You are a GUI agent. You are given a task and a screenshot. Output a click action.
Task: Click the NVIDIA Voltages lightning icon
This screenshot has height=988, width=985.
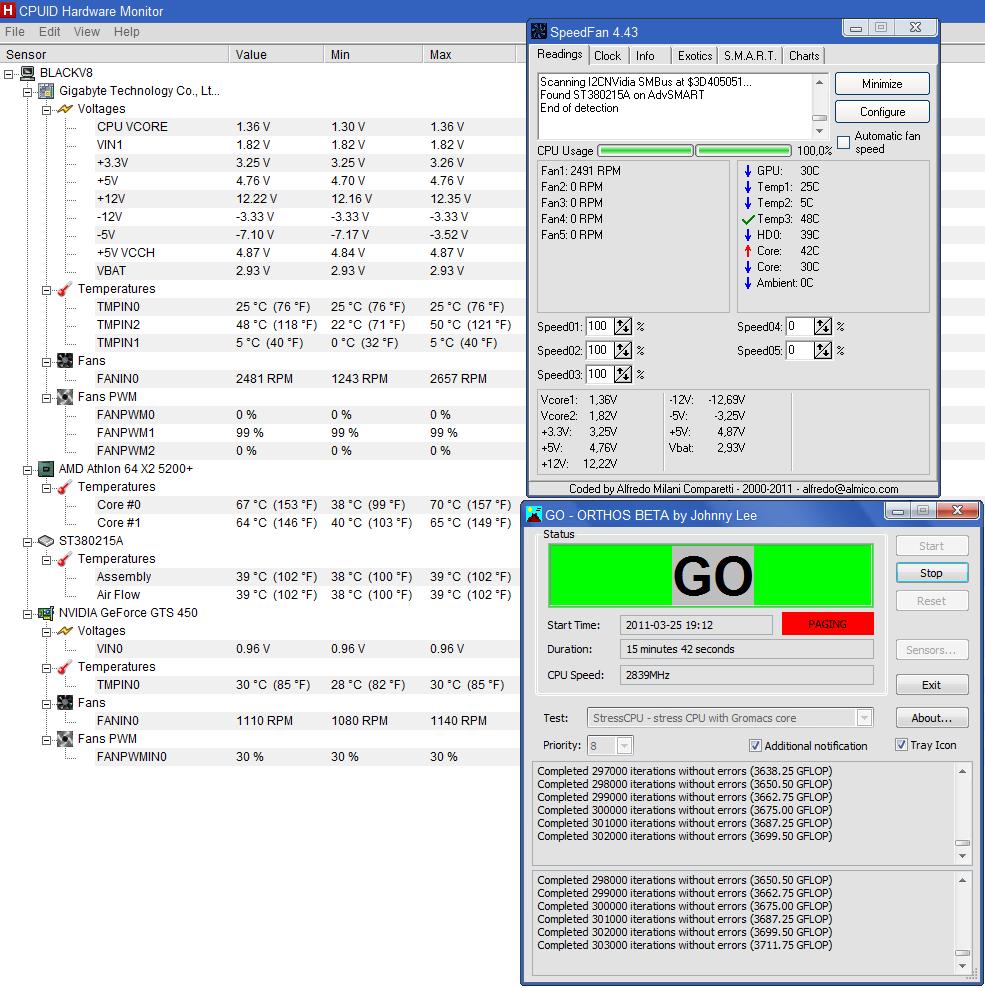(x=65, y=631)
